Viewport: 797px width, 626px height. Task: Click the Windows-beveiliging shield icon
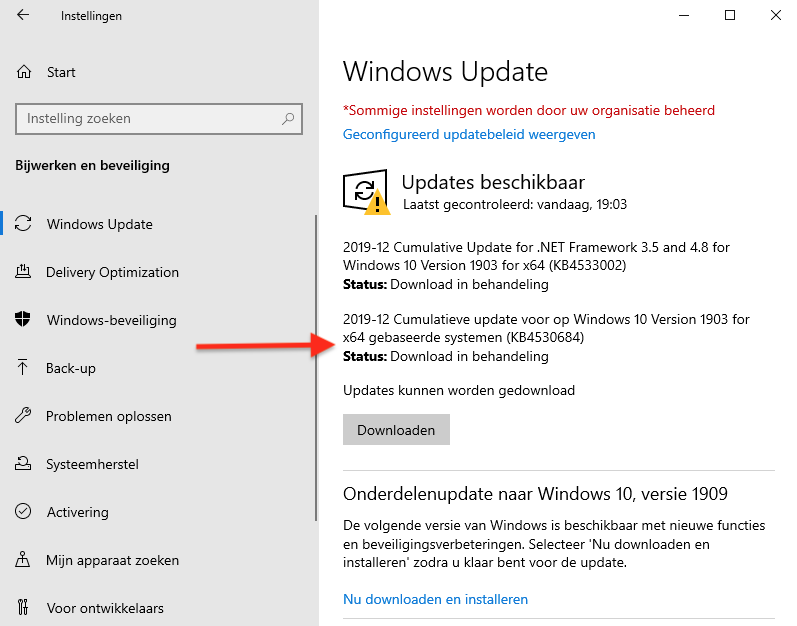click(x=24, y=320)
